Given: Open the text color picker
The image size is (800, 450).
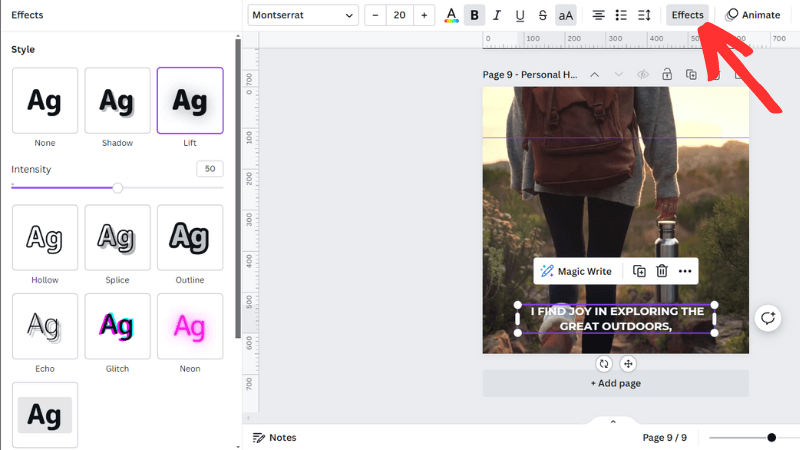Looking at the screenshot, I should point(451,15).
